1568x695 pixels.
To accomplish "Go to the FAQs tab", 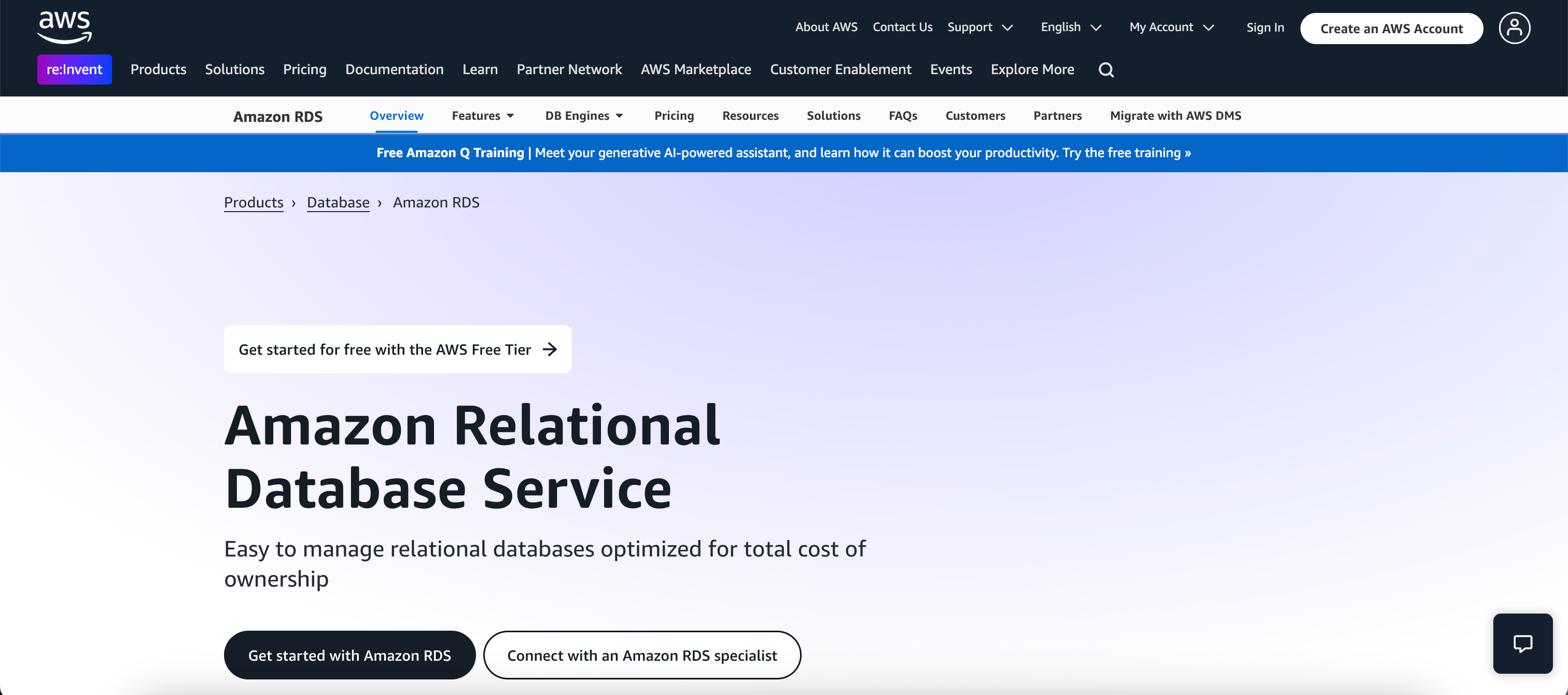I will click(x=903, y=116).
